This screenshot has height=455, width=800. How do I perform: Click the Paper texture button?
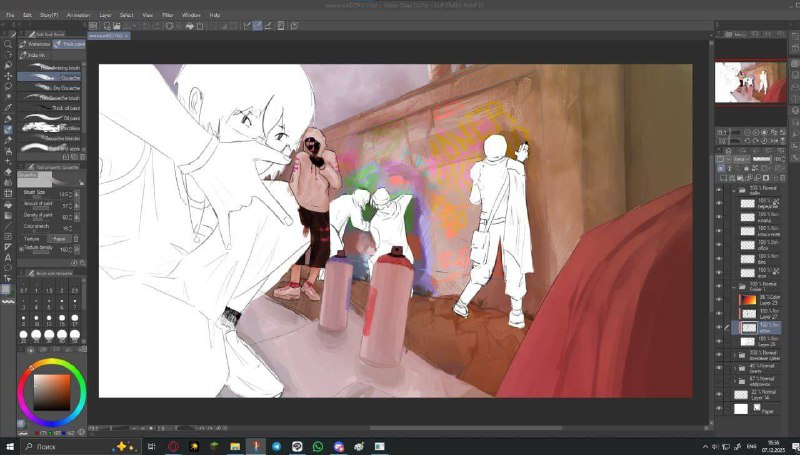[x=59, y=239]
